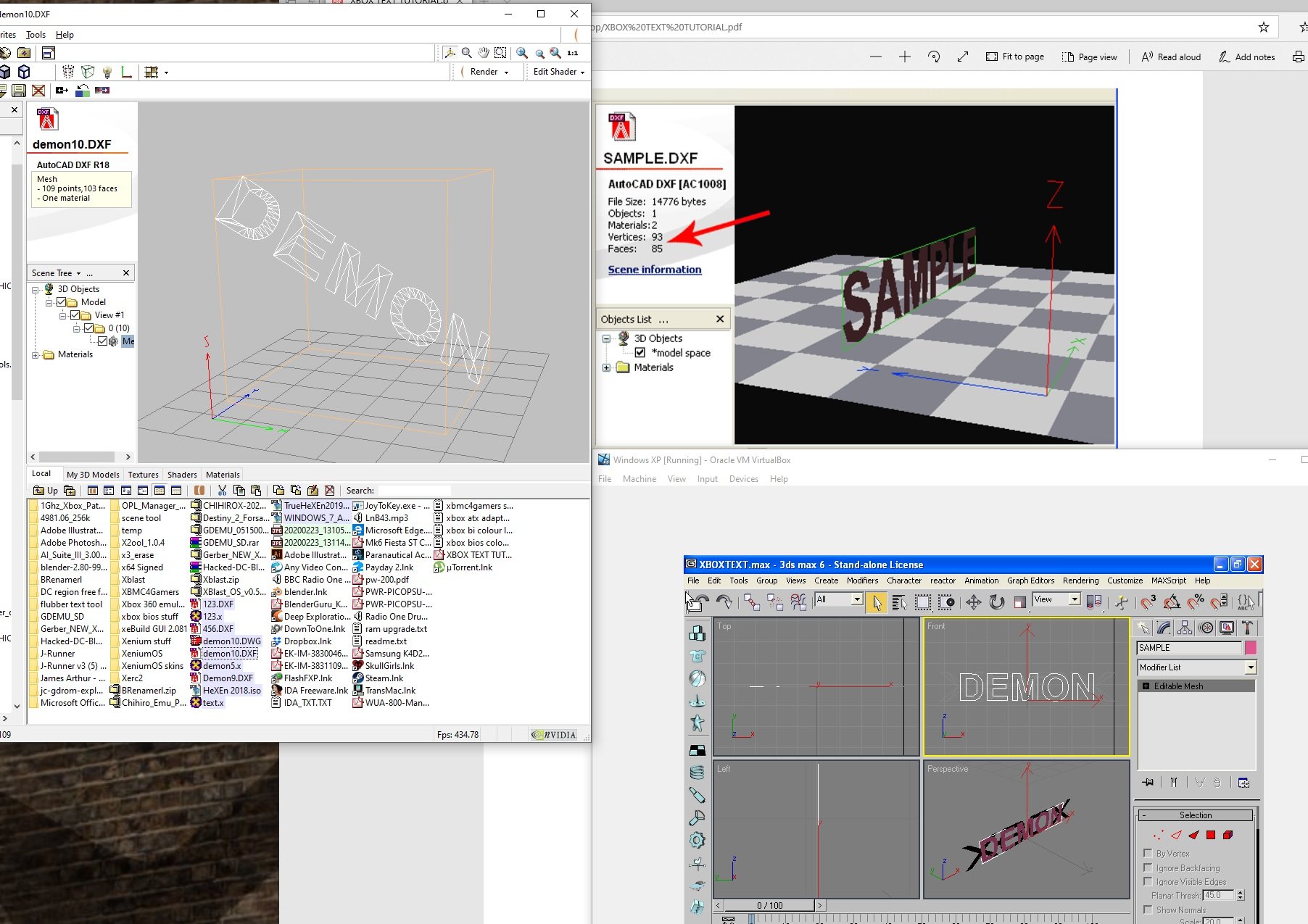
Task: Toggle the *model space checkbox in PDF
Action: tap(640, 353)
